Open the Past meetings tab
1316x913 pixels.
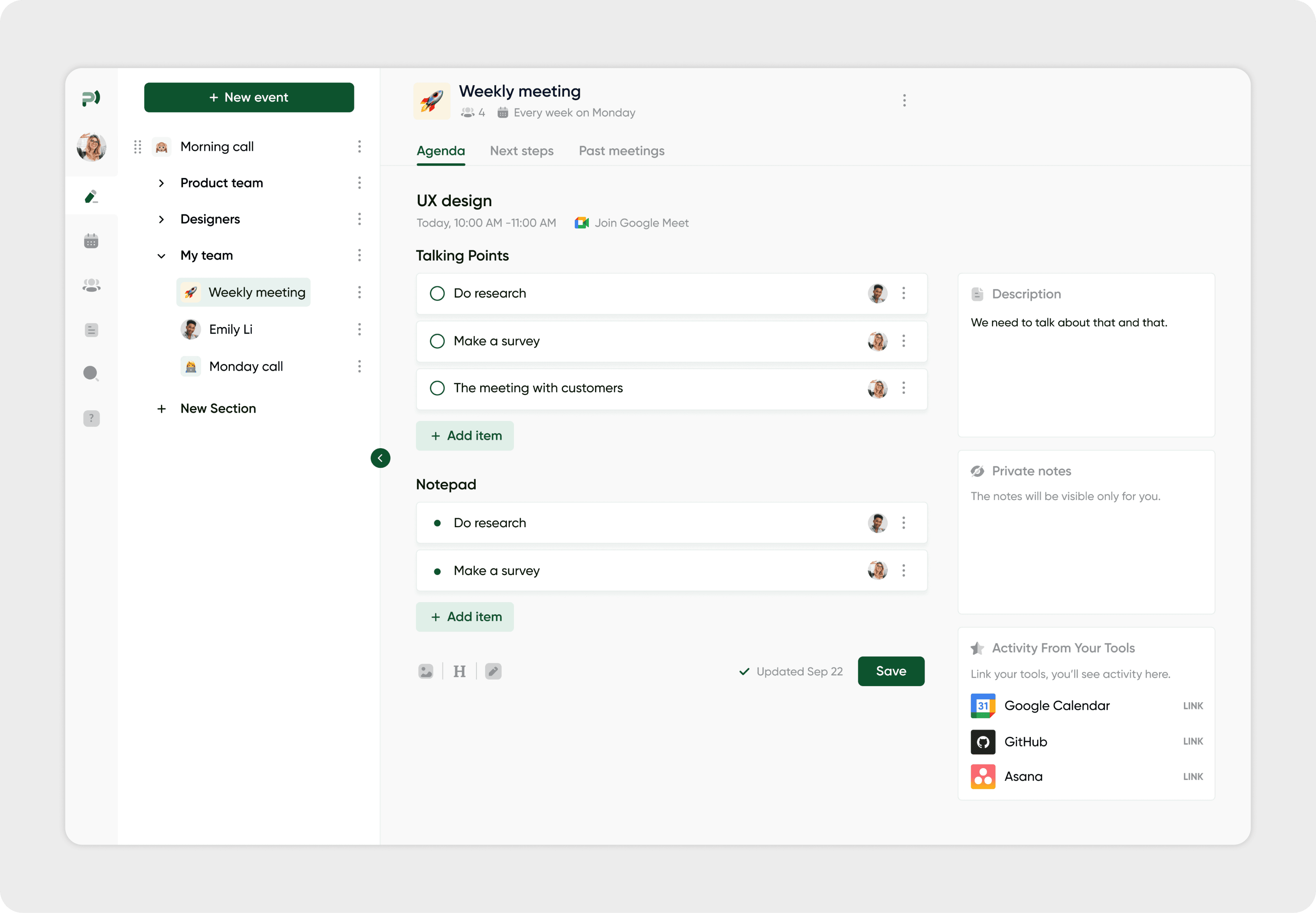[621, 151]
